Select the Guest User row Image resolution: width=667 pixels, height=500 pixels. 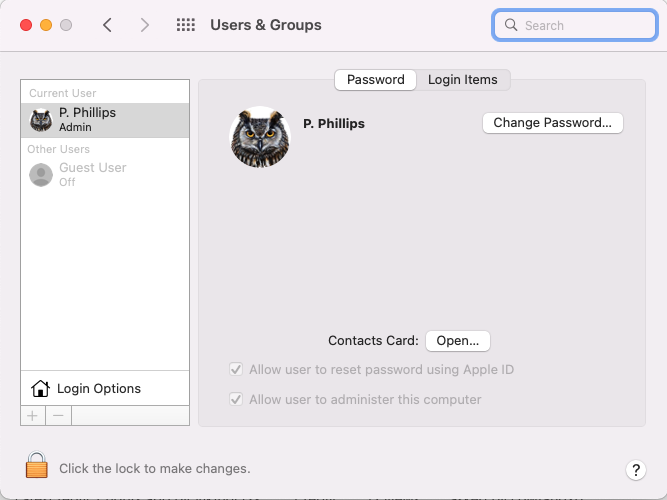pyautogui.click(x=105, y=174)
